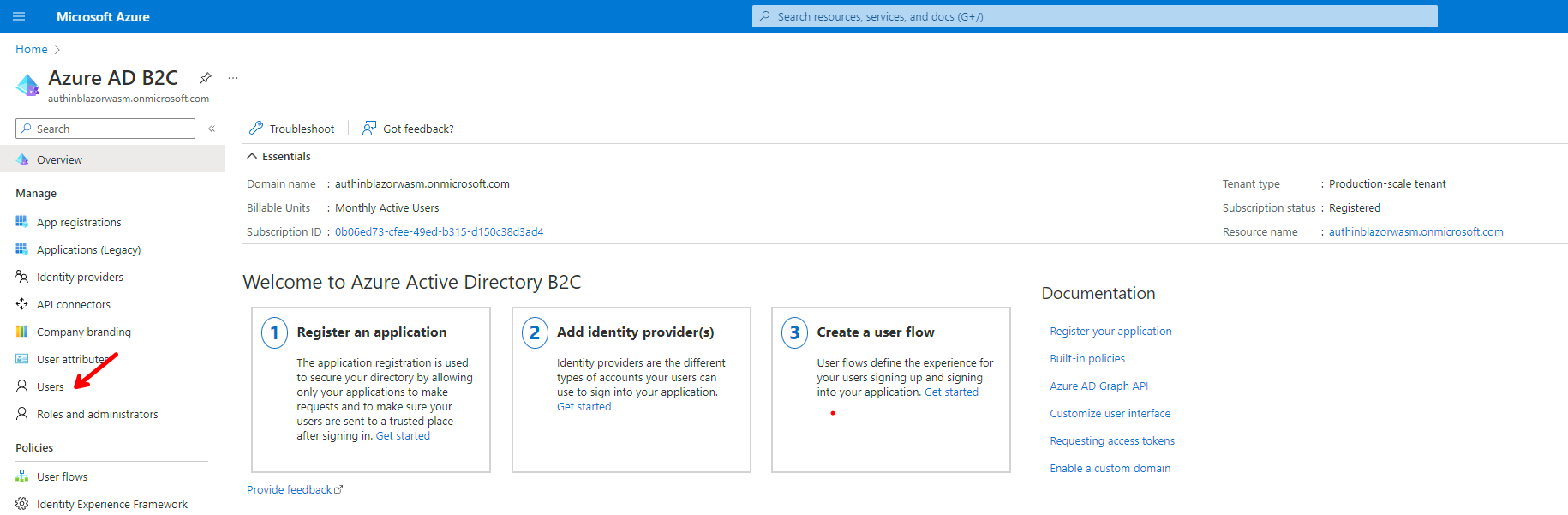Focus the sidebar Search field
Screen dimensions: 1568x515
point(105,129)
